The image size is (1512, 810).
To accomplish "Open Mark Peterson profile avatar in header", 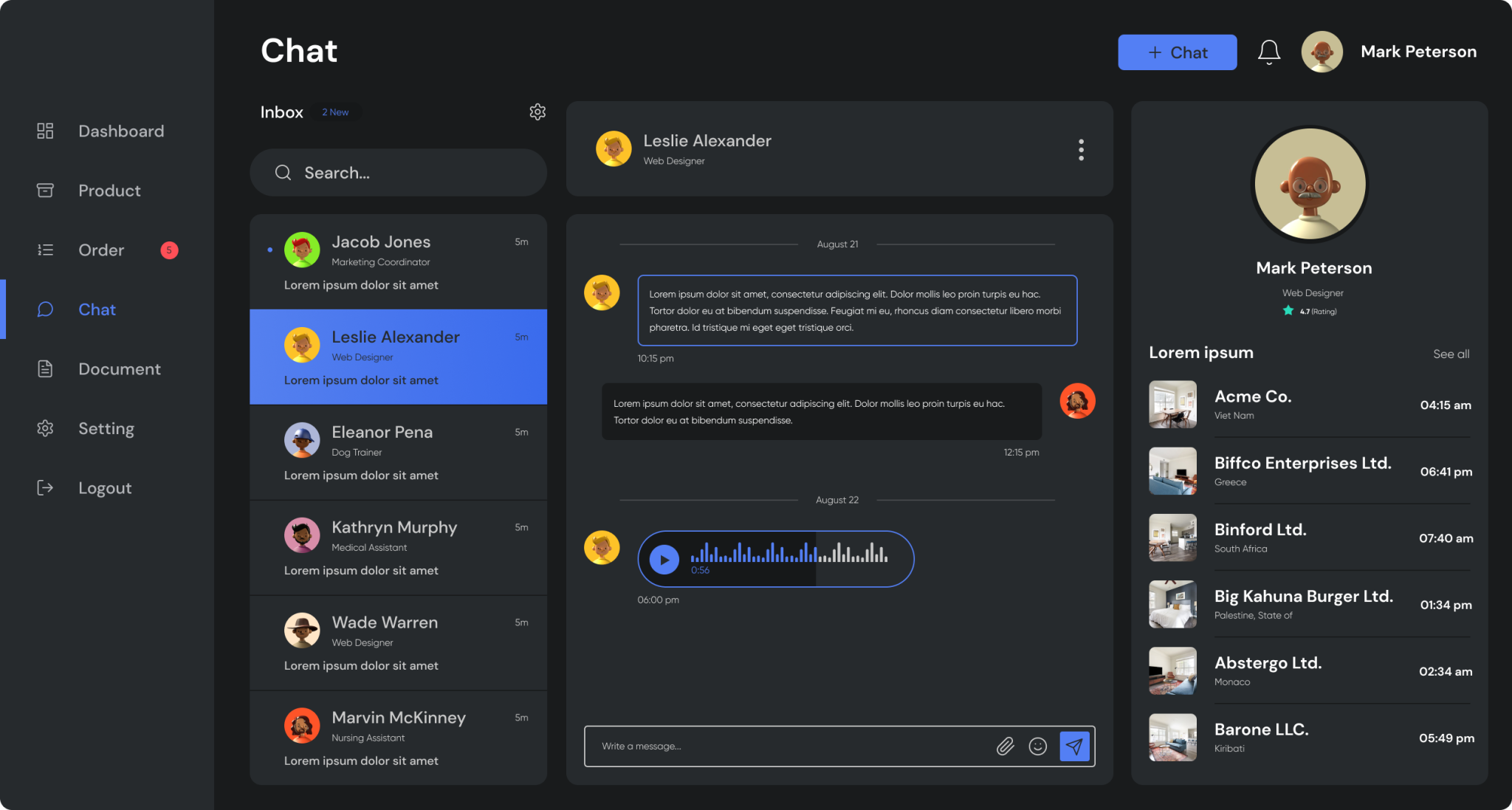I will (x=1322, y=52).
